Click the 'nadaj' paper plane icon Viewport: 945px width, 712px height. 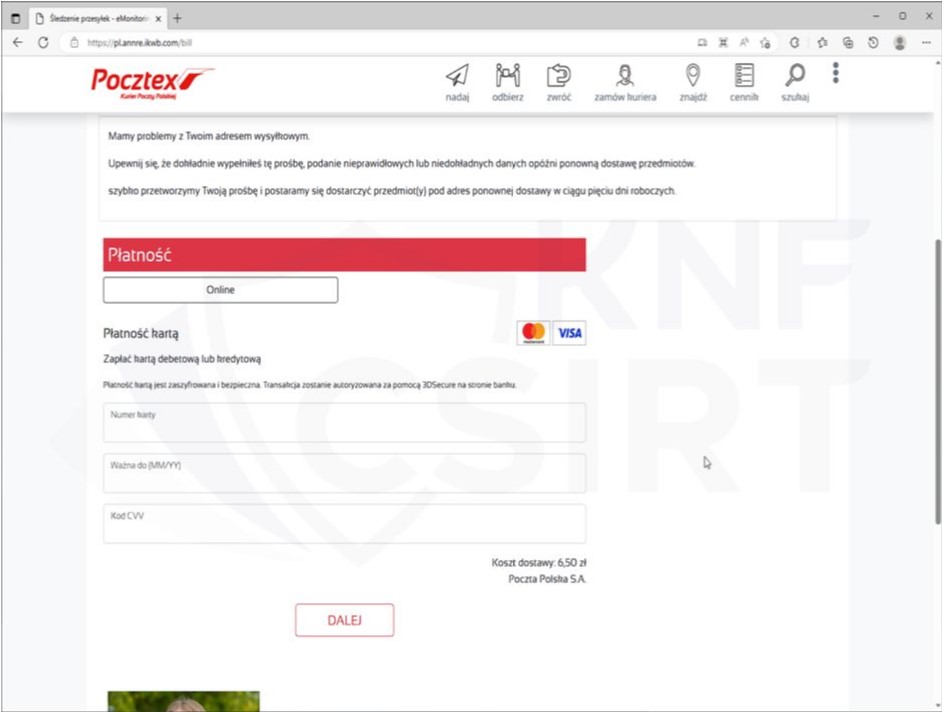pos(457,76)
